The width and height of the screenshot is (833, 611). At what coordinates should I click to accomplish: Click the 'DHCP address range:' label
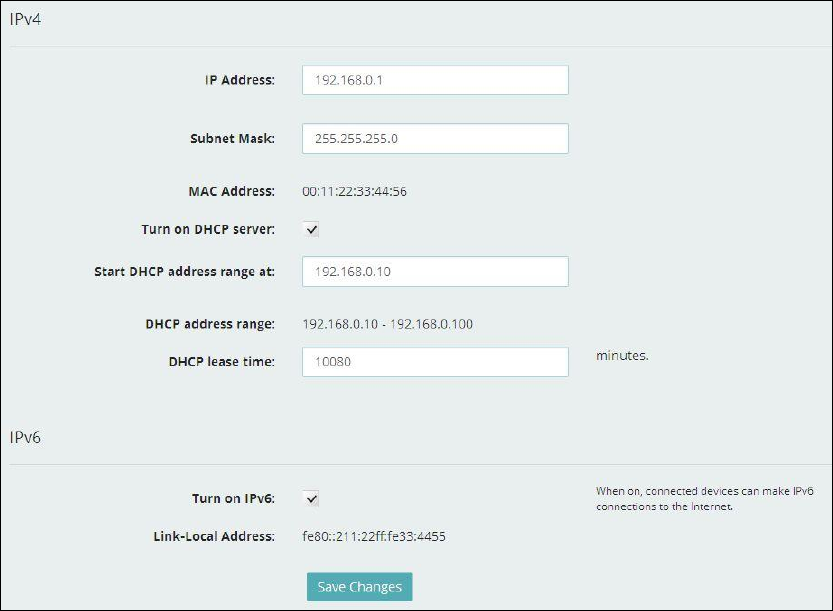(210, 324)
